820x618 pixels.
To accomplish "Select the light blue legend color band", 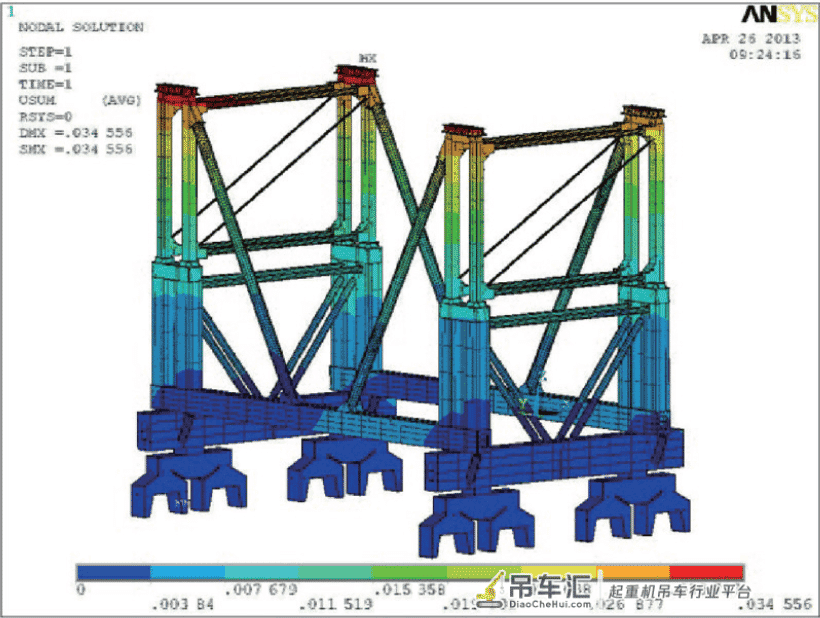I will click(187, 572).
